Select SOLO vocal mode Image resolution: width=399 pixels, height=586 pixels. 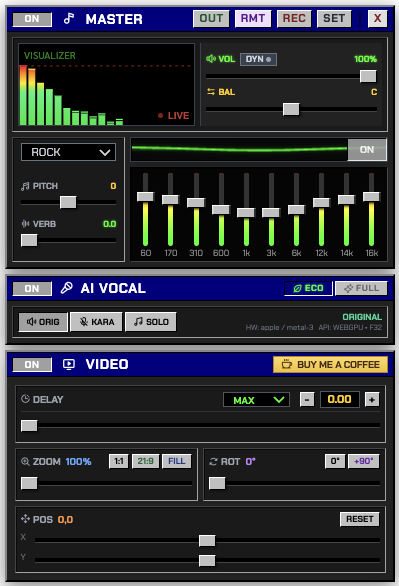151,322
